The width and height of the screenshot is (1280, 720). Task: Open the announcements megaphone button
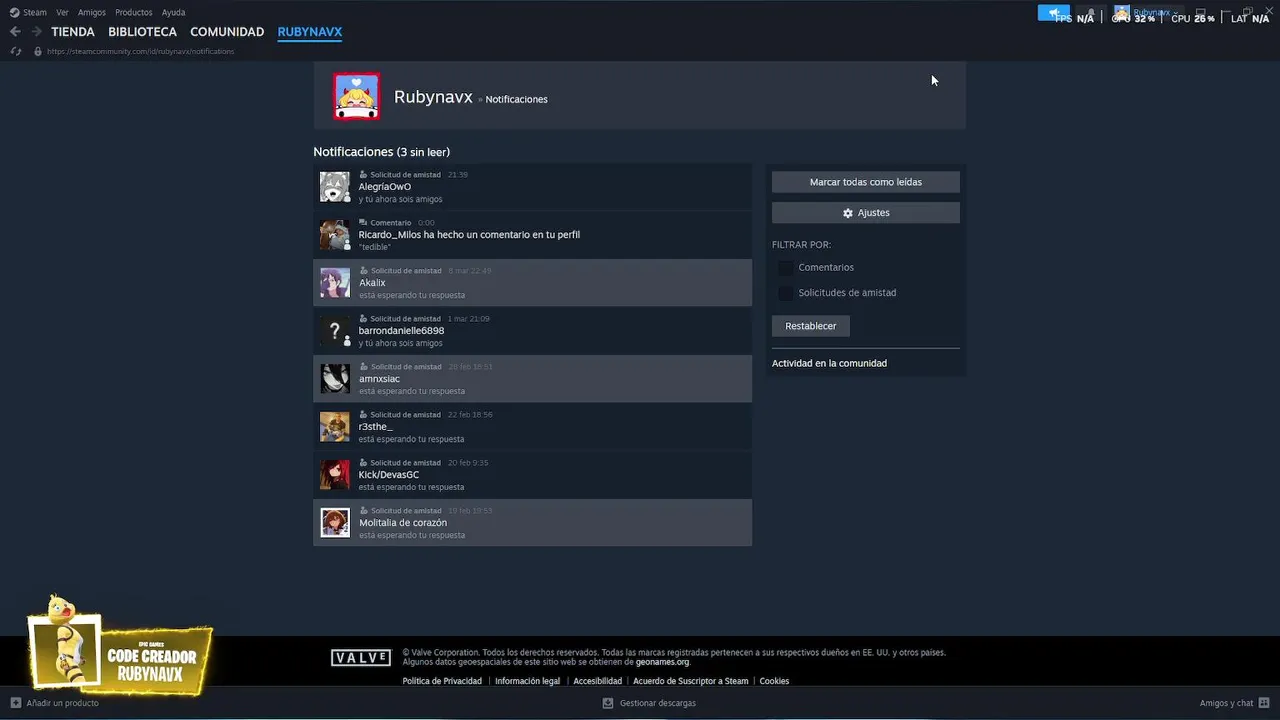point(1053,13)
